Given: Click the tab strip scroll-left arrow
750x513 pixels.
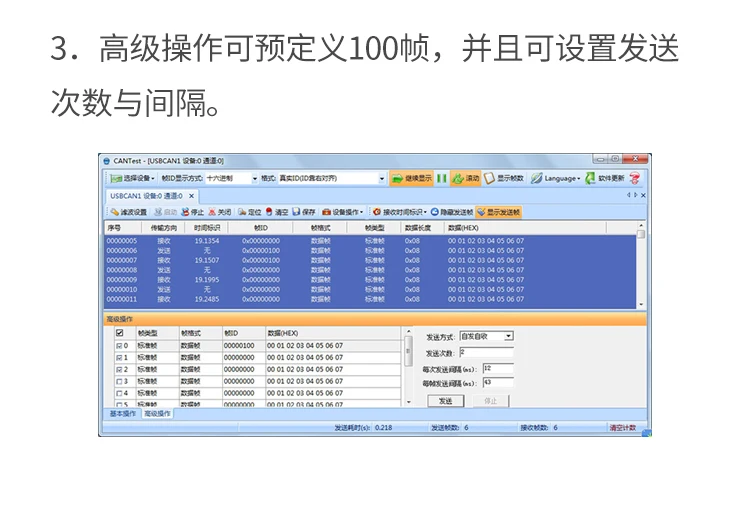Looking at the screenshot, I should (x=629, y=195).
